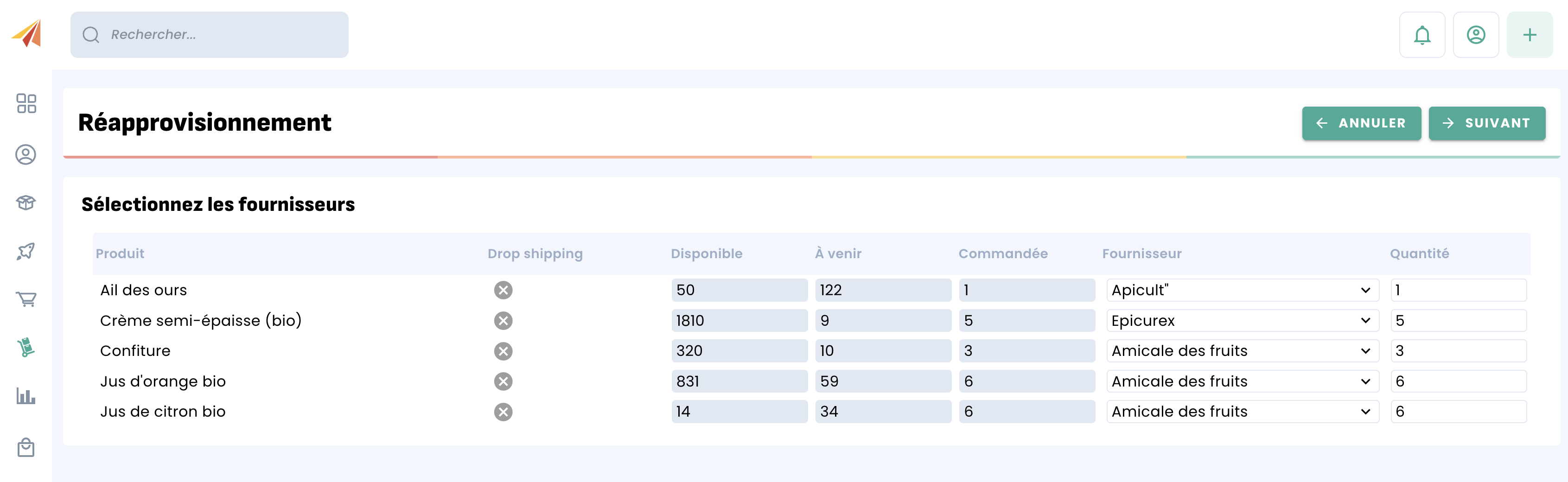The width and height of the screenshot is (1568, 482).
Task: Click the Suivant button
Action: (1486, 124)
